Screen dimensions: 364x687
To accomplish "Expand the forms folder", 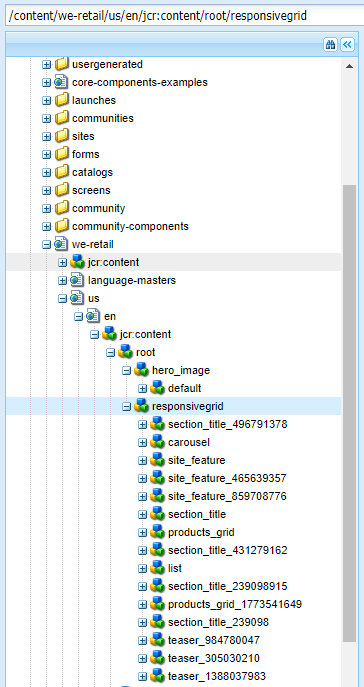I will tap(46, 154).
